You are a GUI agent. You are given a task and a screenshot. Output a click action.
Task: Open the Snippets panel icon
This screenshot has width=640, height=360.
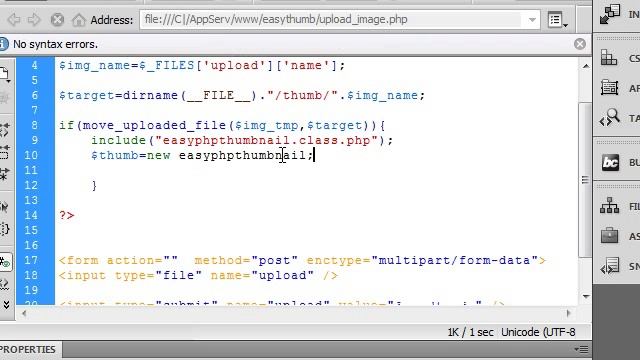point(609,266)
